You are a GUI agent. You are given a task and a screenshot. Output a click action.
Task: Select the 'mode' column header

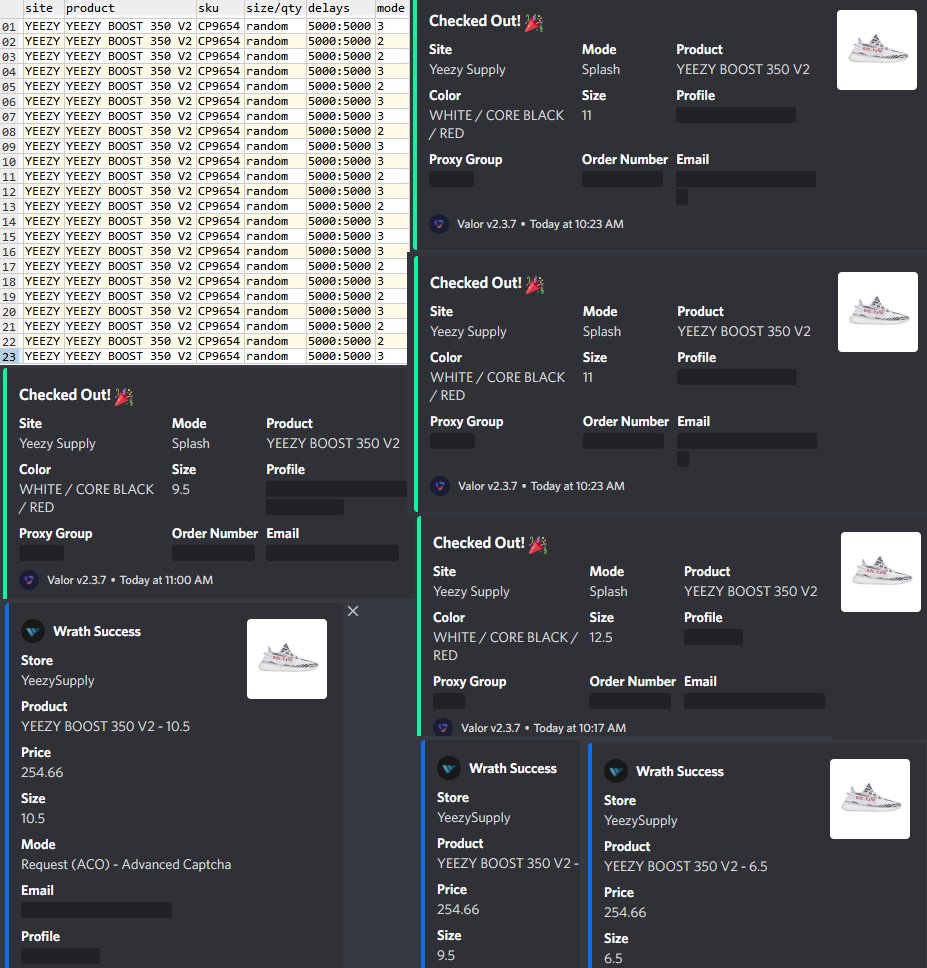click(391, 8)
